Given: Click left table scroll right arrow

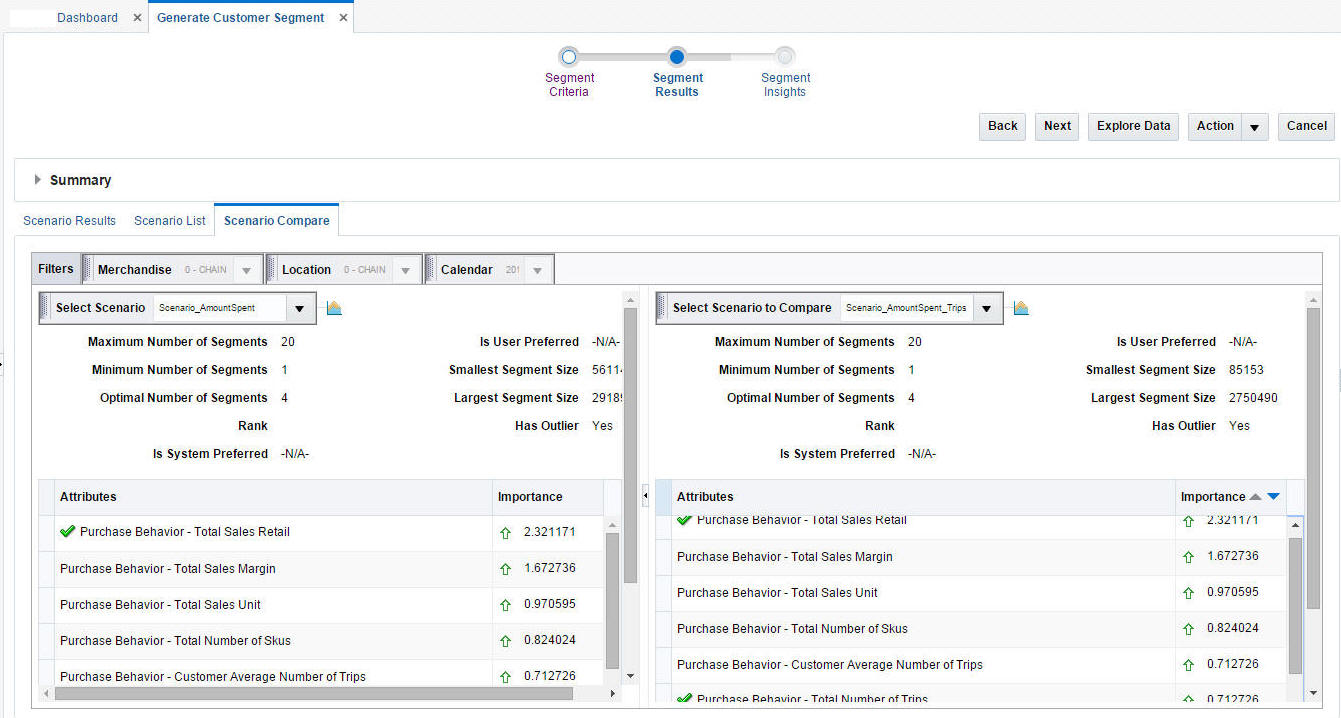Looking at the screenshot, I should click(x=613, y=693).
